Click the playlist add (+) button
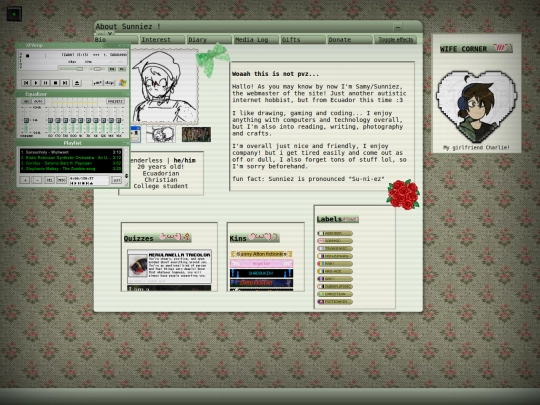The width and height of the screenshot is (540, 405). coord(25,180)
